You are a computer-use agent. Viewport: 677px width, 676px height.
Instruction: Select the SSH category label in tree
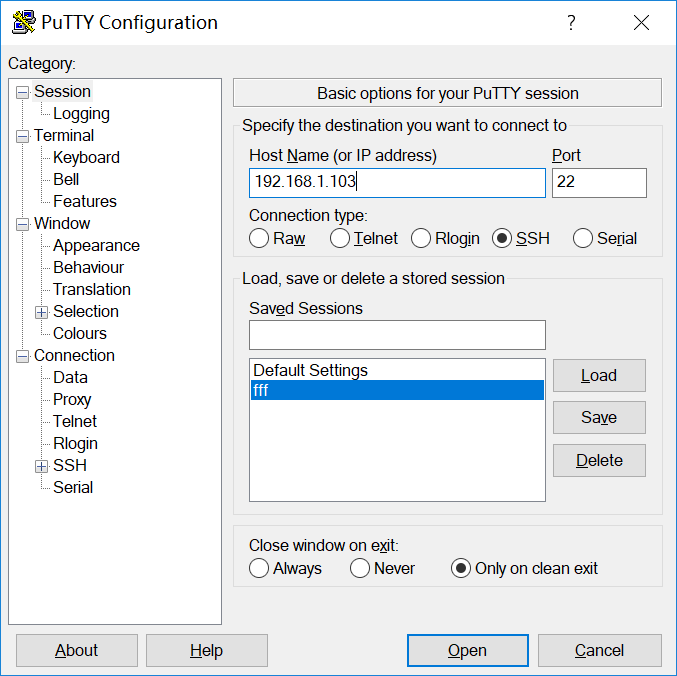pos(70,466)
